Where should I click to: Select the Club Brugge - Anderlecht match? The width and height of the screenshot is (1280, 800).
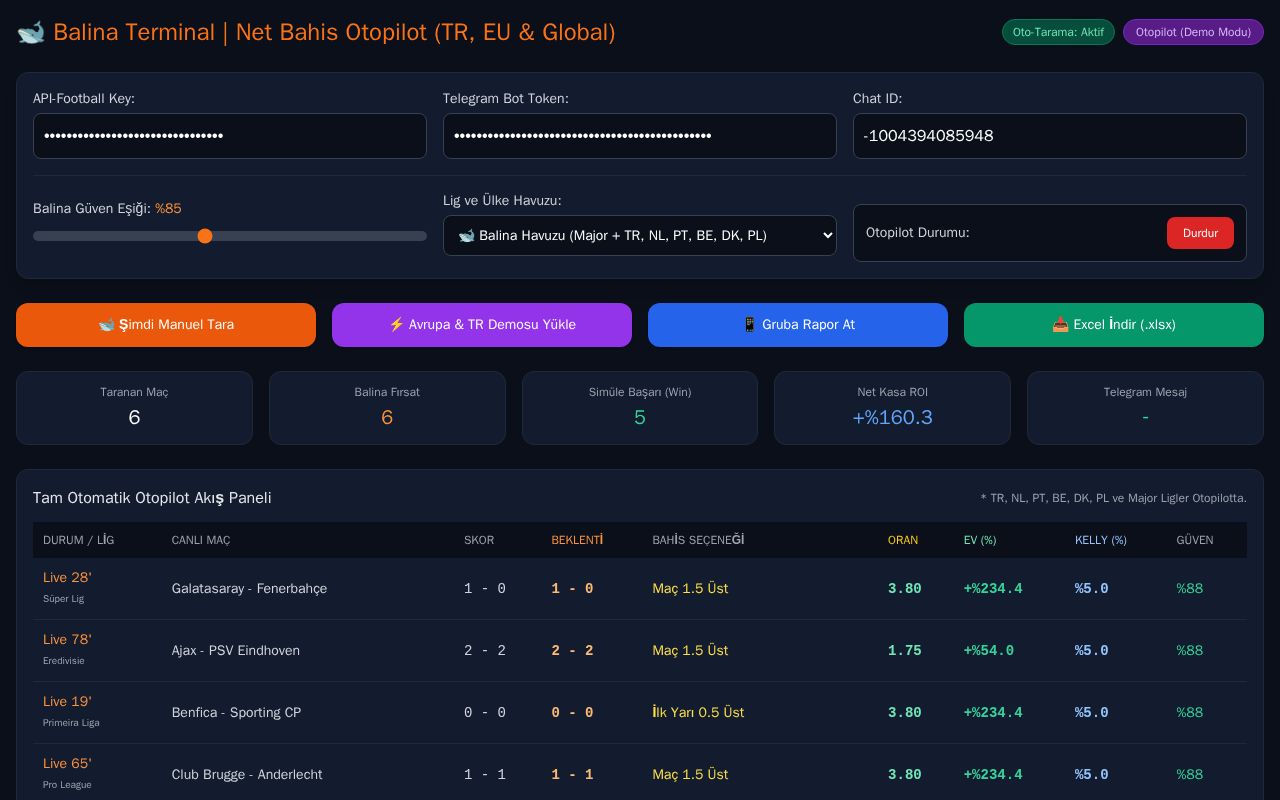[247, 775]
